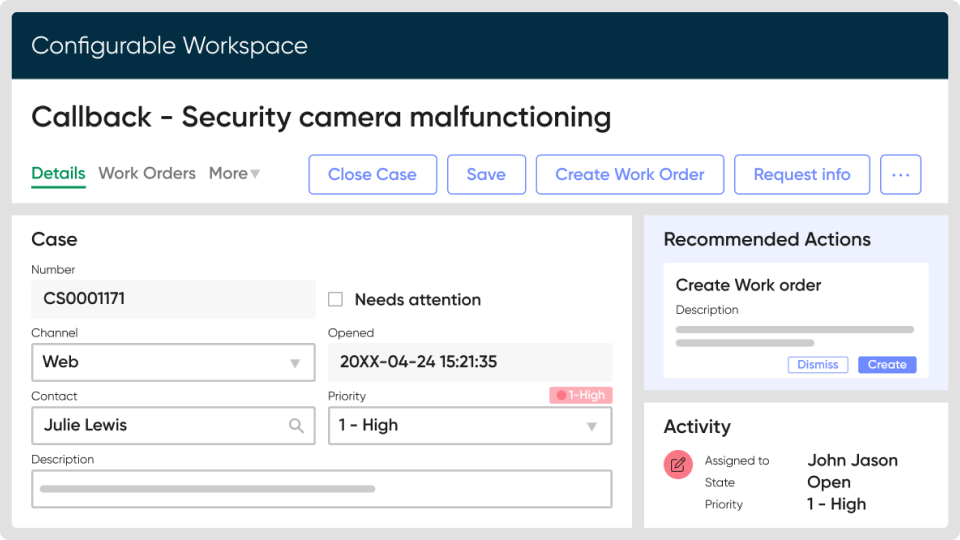Enable the Needs attention checkbox
The image size is (960, 540).
(336, 300)
